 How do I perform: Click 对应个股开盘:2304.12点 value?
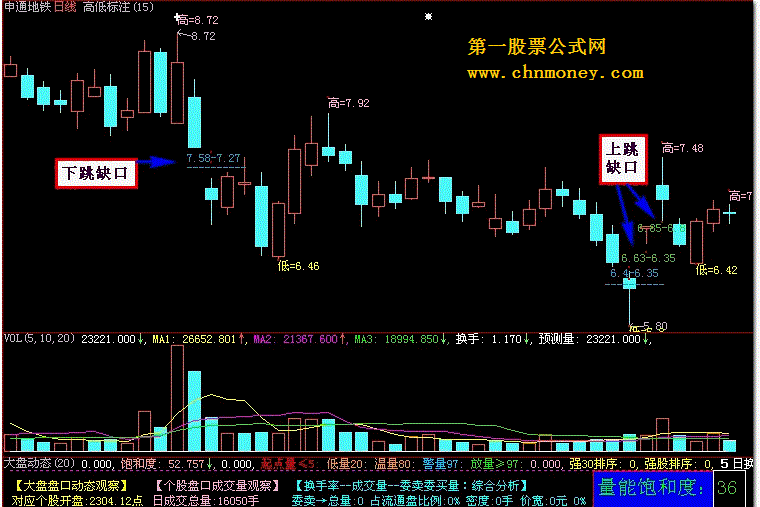[77, 500]
